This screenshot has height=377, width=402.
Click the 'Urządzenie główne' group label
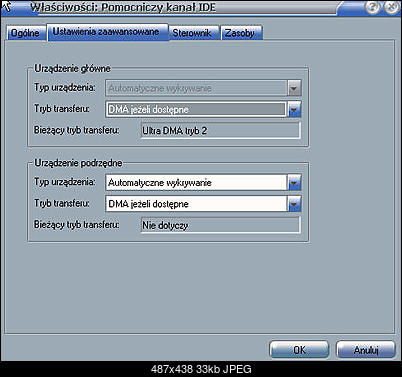(x=72, y=69)
